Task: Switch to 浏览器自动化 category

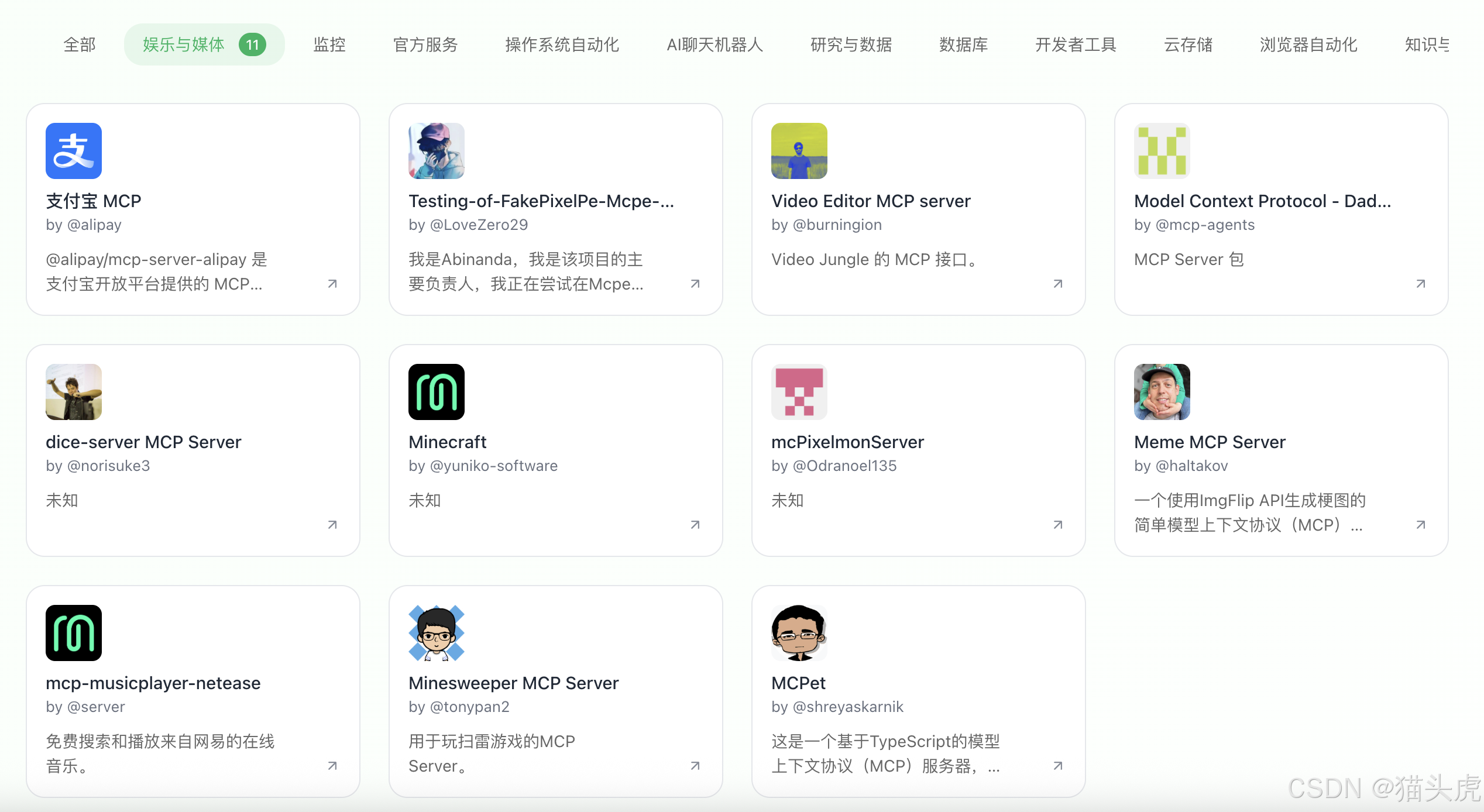Action: [1308, 44]
